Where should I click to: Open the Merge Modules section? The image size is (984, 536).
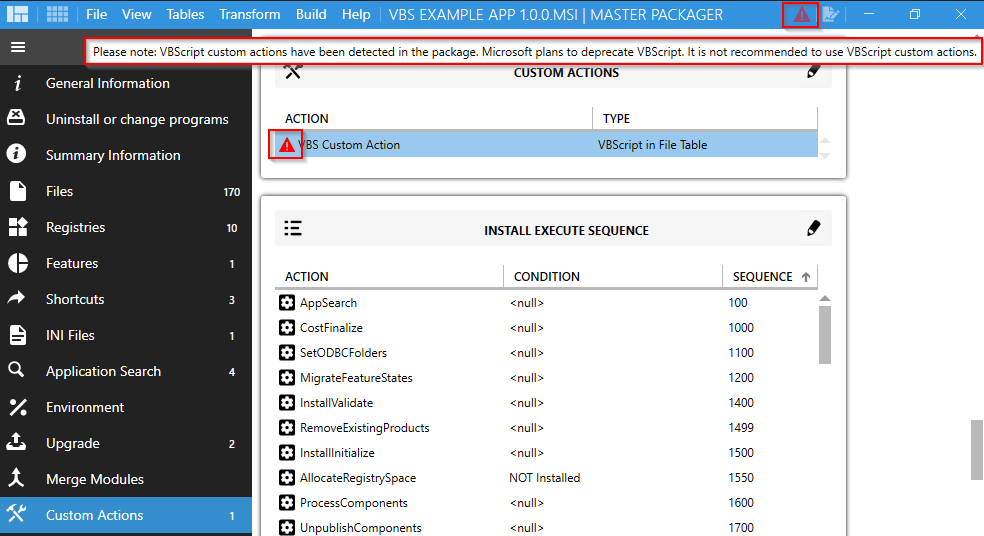[126, 479]
